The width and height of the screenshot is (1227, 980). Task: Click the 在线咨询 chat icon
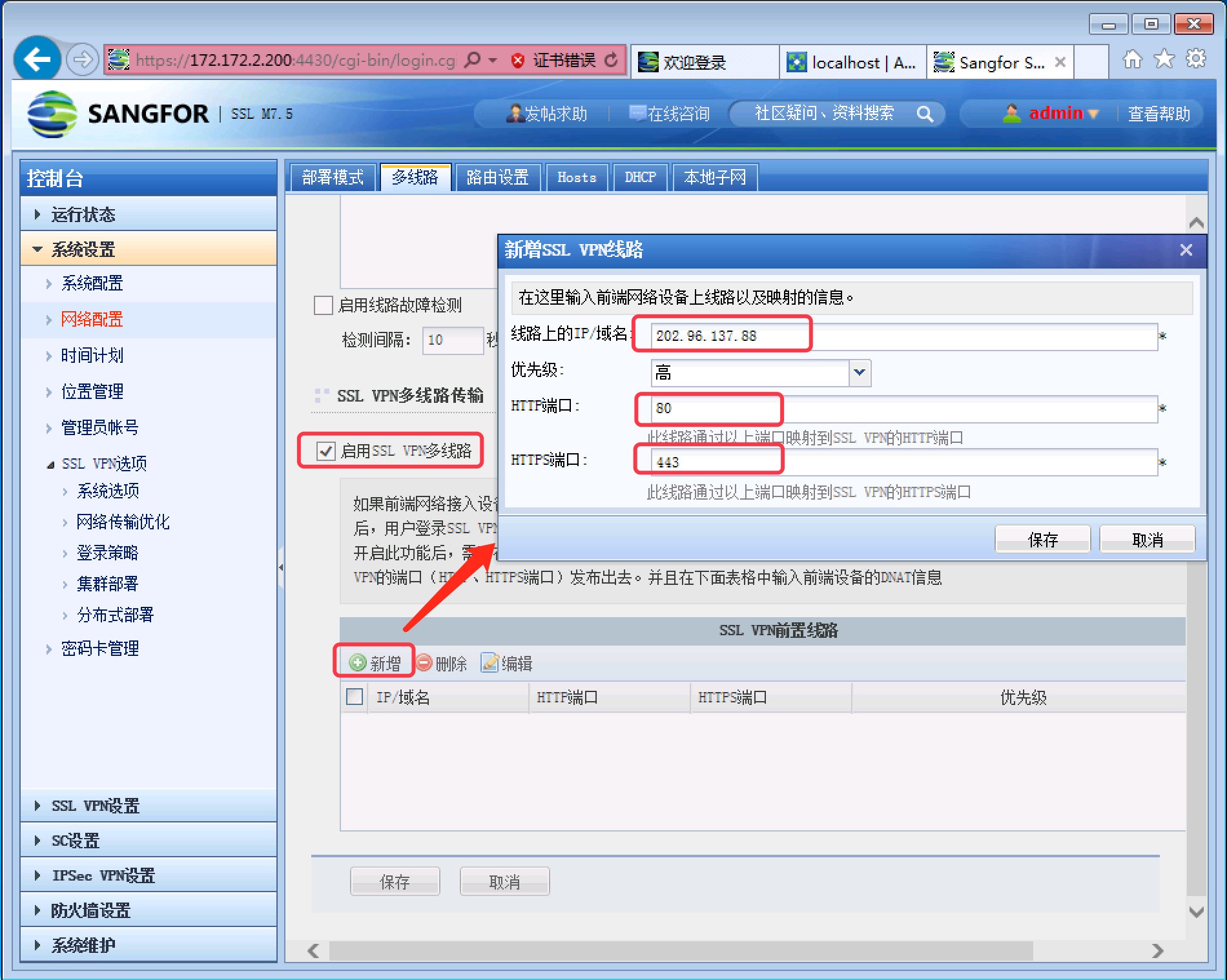click(x=637, y=114)
